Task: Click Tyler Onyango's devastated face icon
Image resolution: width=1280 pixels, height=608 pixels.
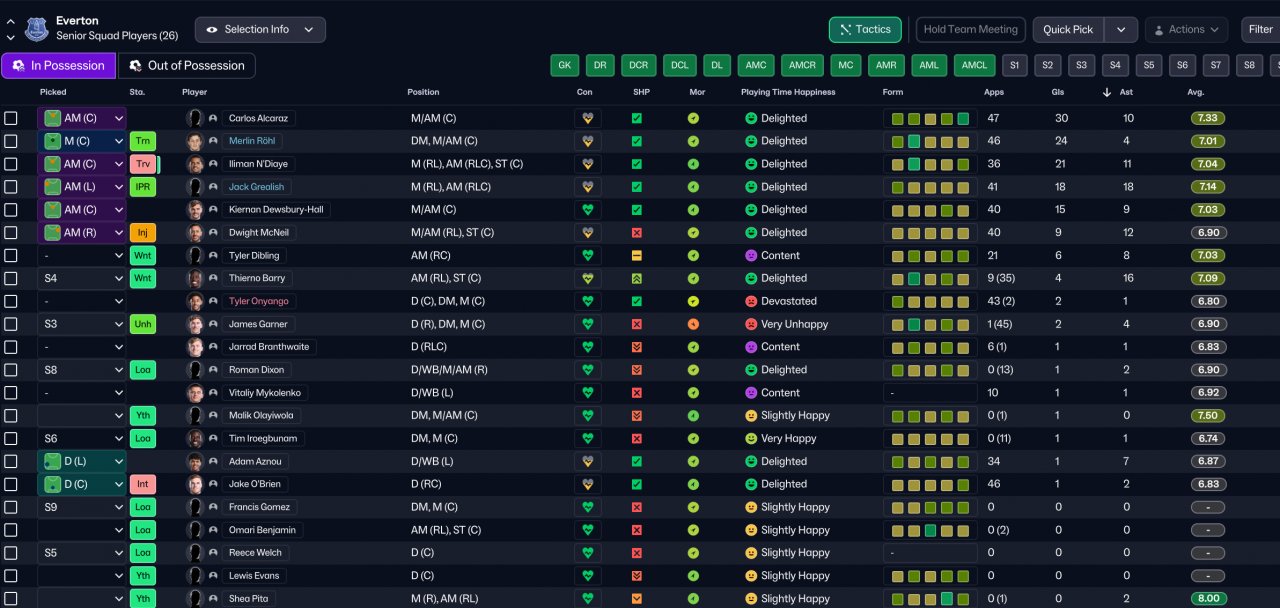Action: click(751, 301)
